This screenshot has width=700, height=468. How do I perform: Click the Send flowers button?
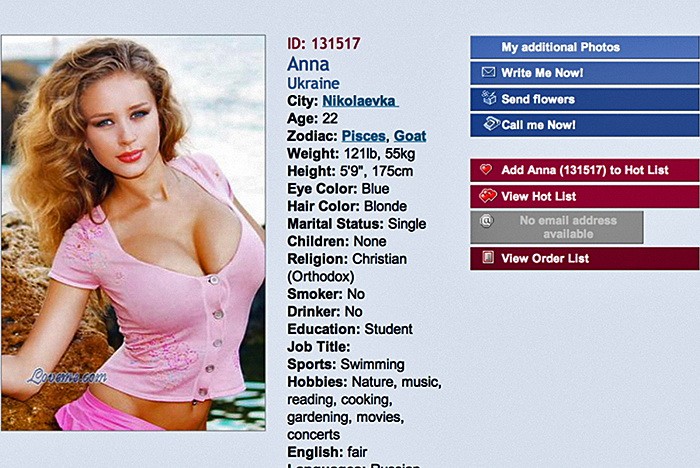(585, 99)
